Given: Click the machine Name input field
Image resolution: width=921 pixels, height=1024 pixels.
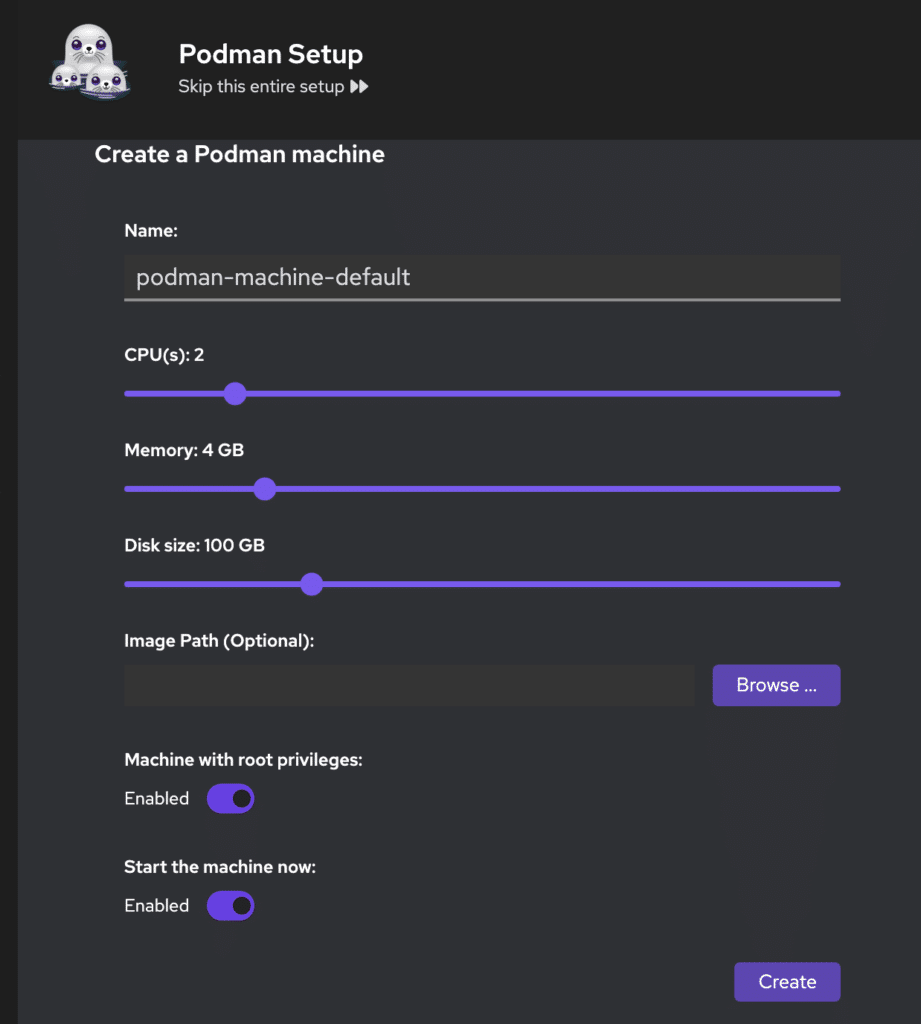Looking at the screenshot, I should [481, 277].
